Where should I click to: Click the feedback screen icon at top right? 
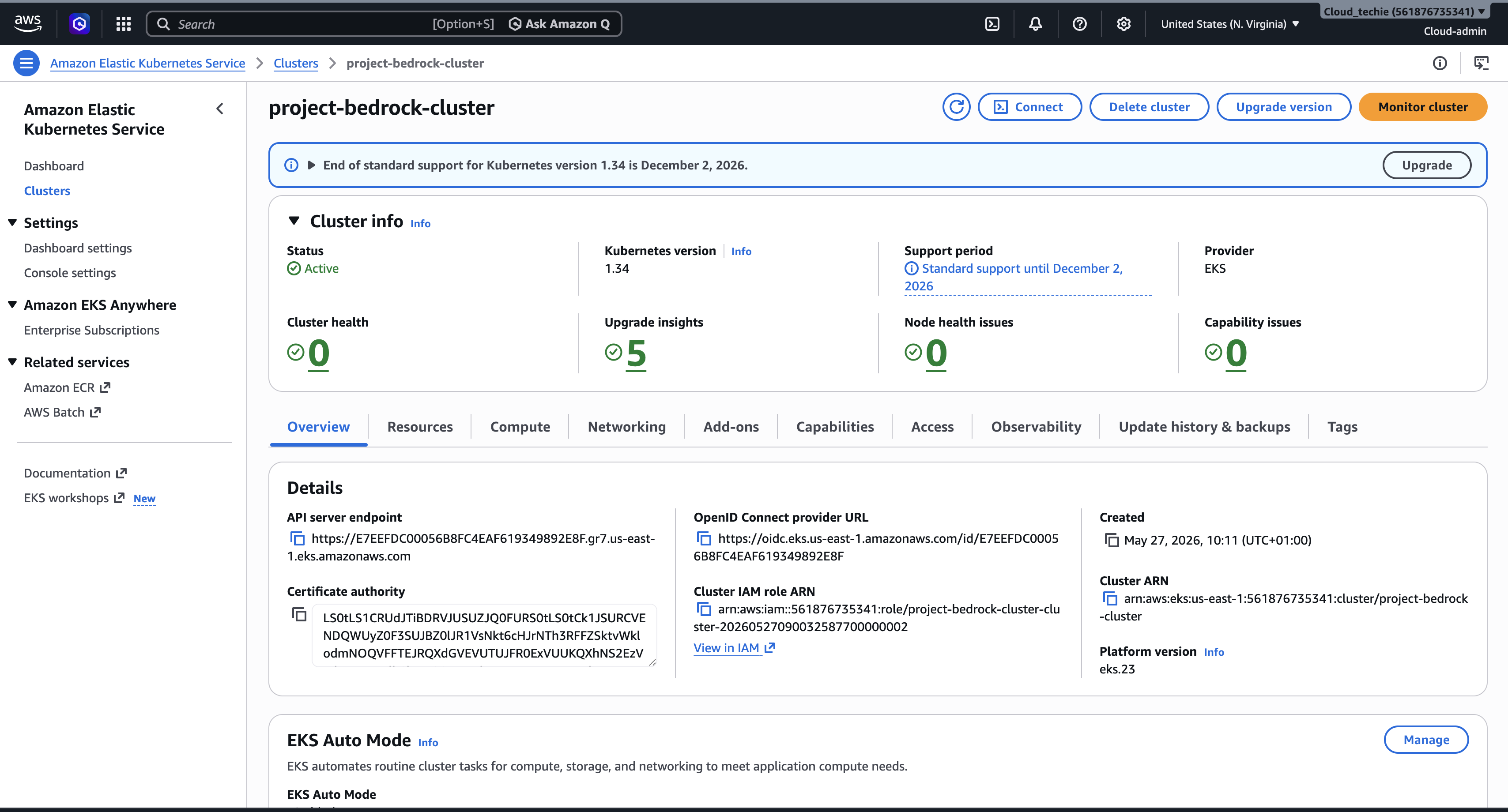(1482, 63)
